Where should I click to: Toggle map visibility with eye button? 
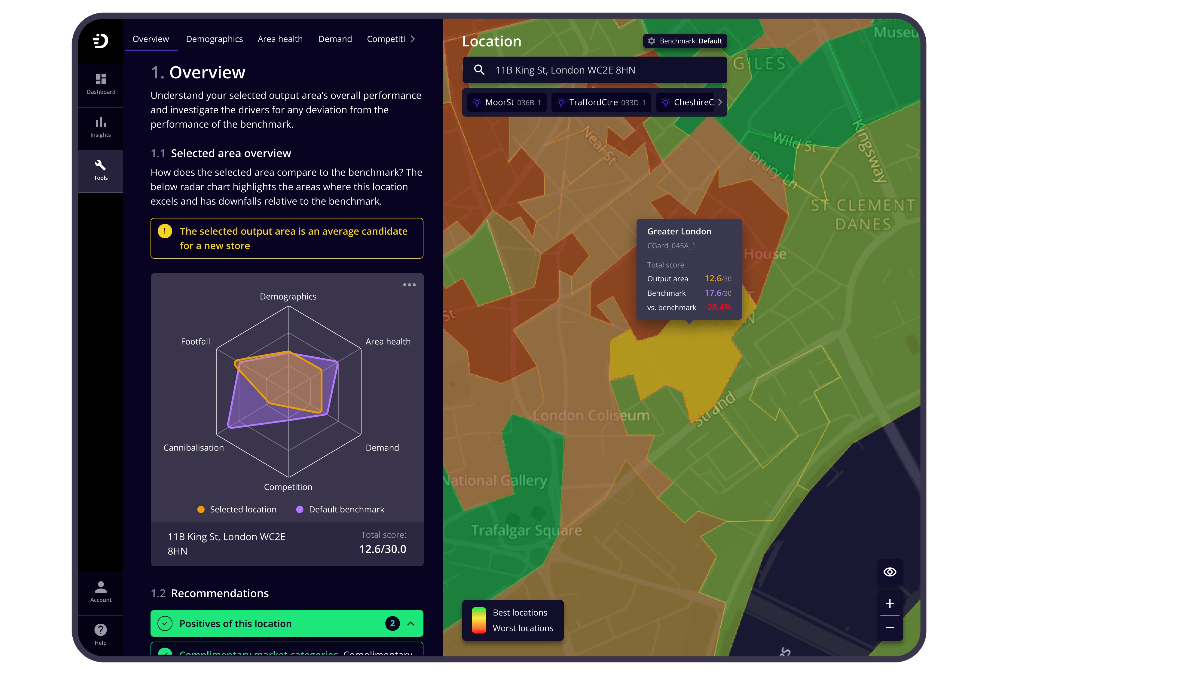pyautogui.click(x=890, y=572)
